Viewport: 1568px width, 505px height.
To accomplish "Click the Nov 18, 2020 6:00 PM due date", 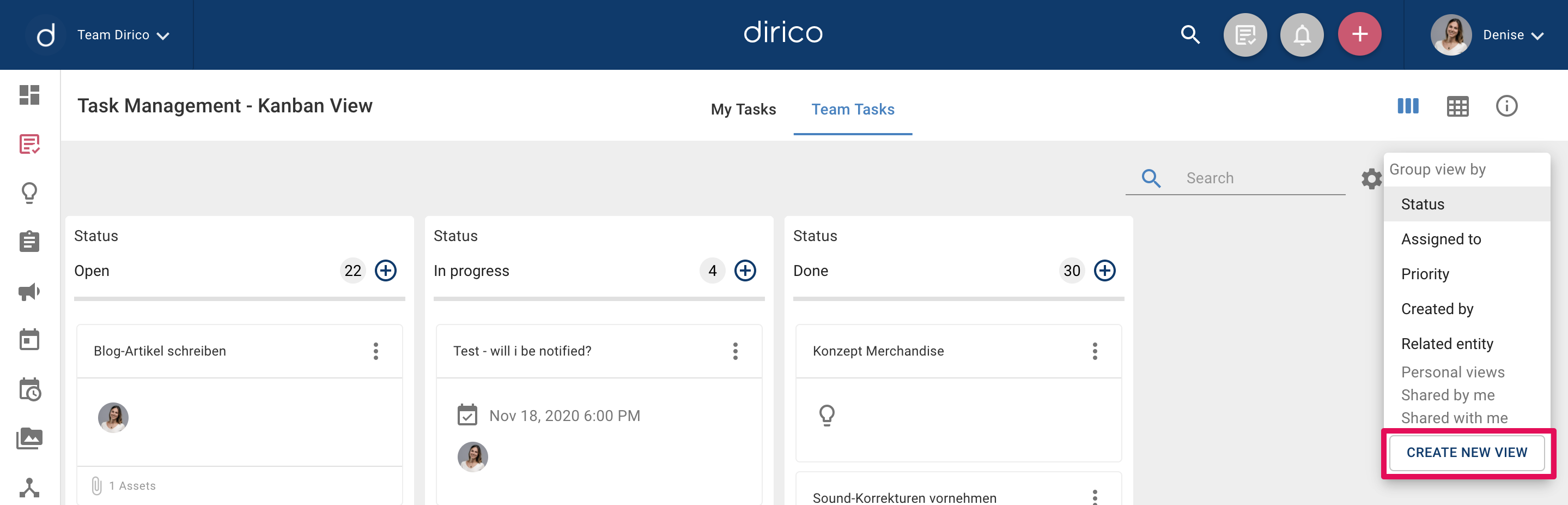I will click(564, 416).
